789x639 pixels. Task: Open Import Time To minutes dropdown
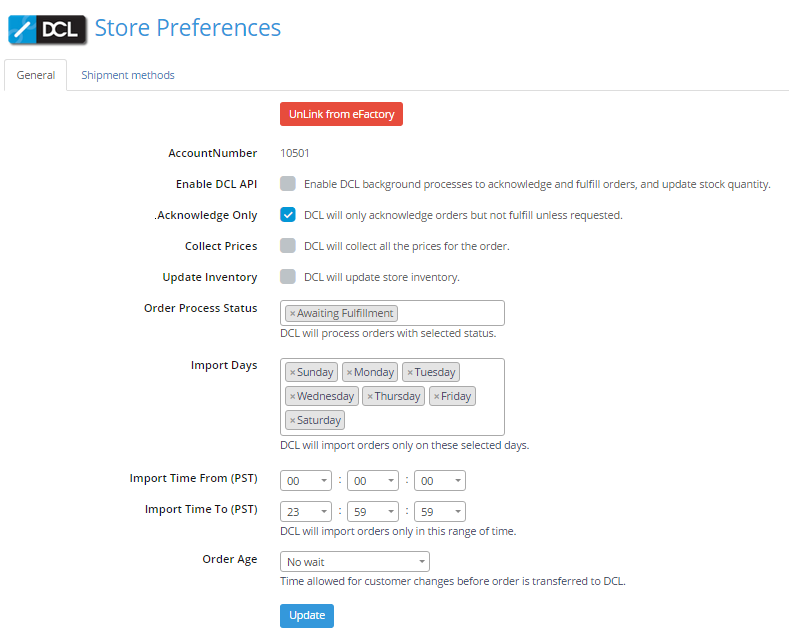point(373,512)
